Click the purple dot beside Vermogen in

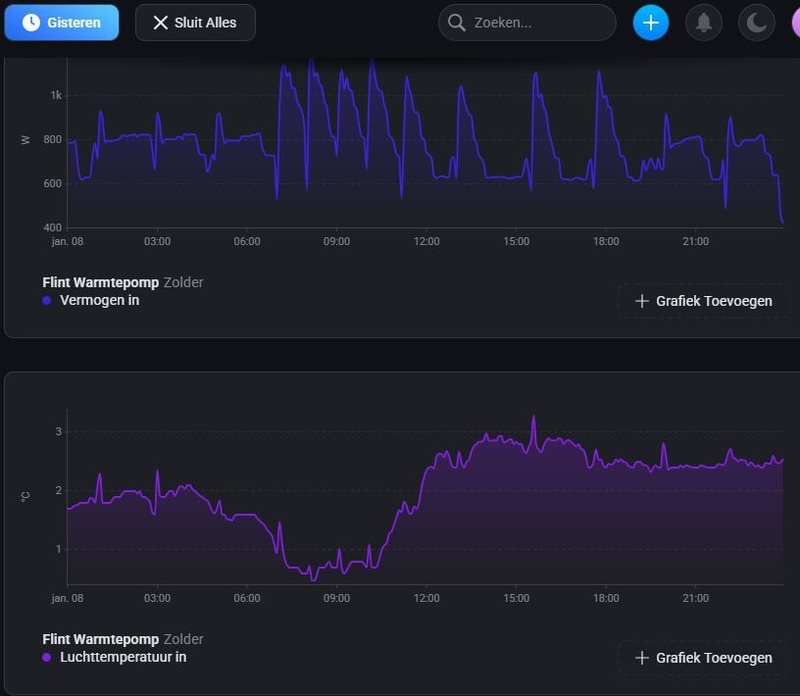[x=47, y=300]
